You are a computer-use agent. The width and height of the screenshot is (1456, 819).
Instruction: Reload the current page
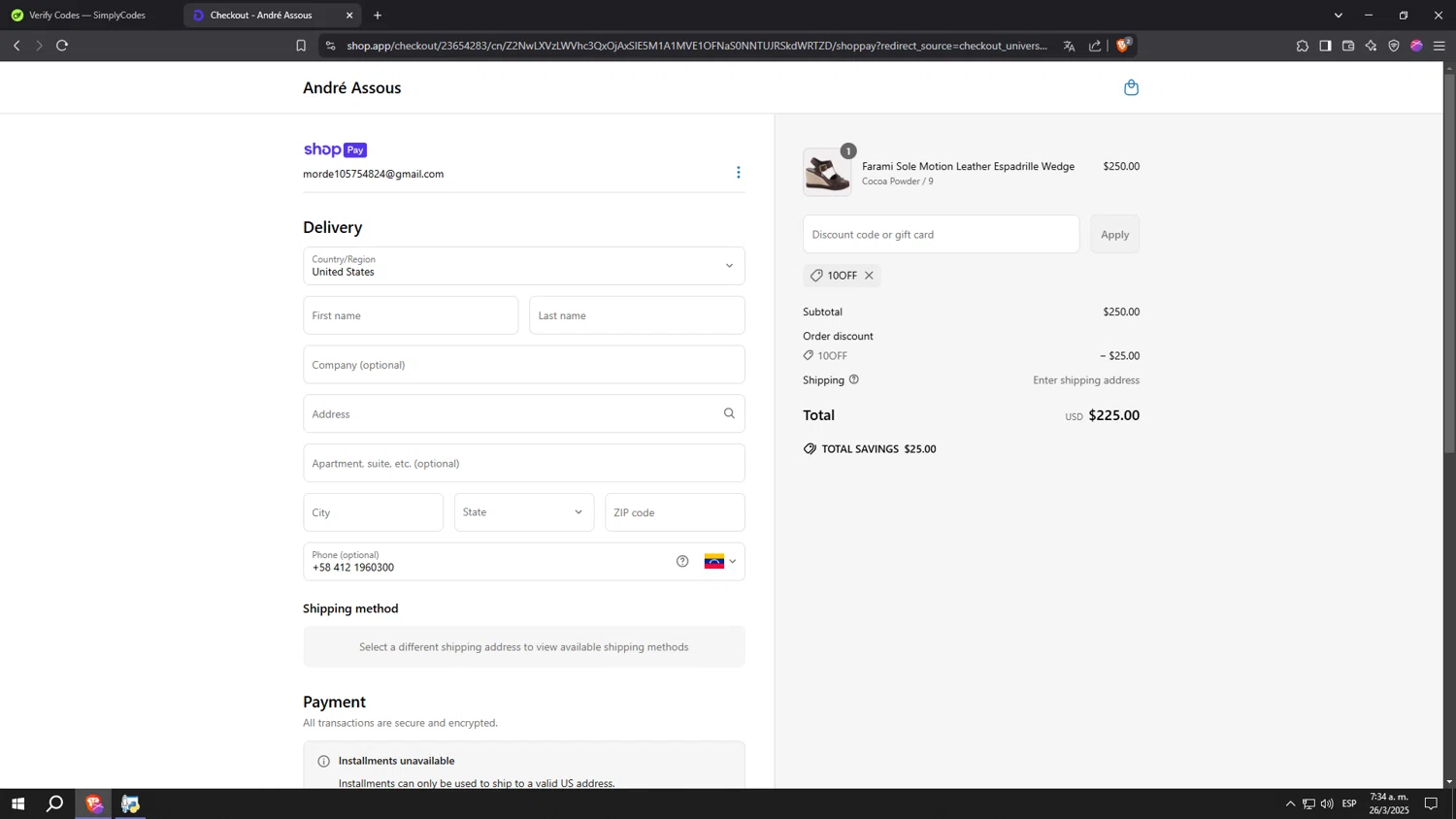click(x=62, y=46)
